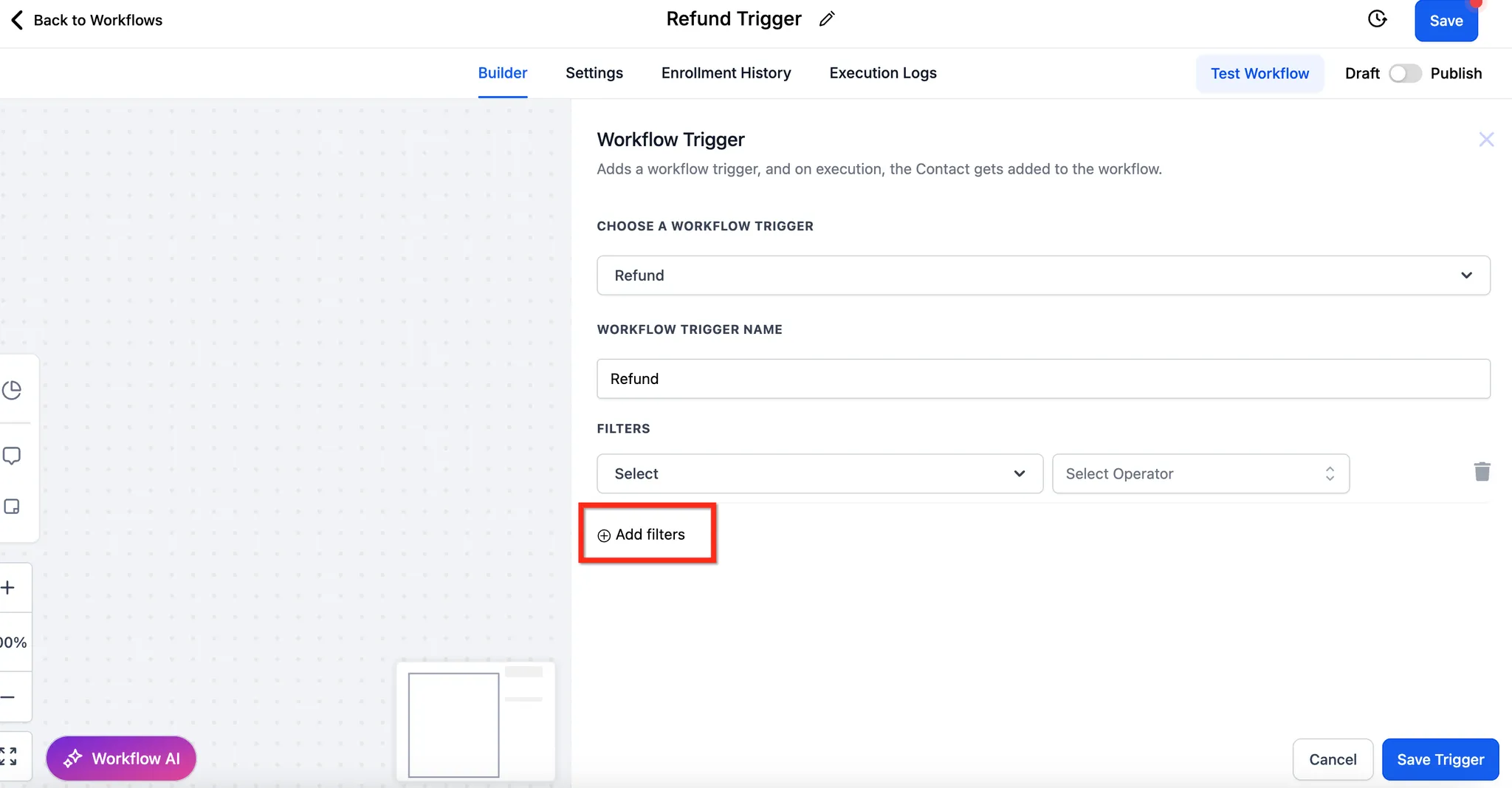
Task: Open the Execution Logs tab
Action: pos(883,73)
